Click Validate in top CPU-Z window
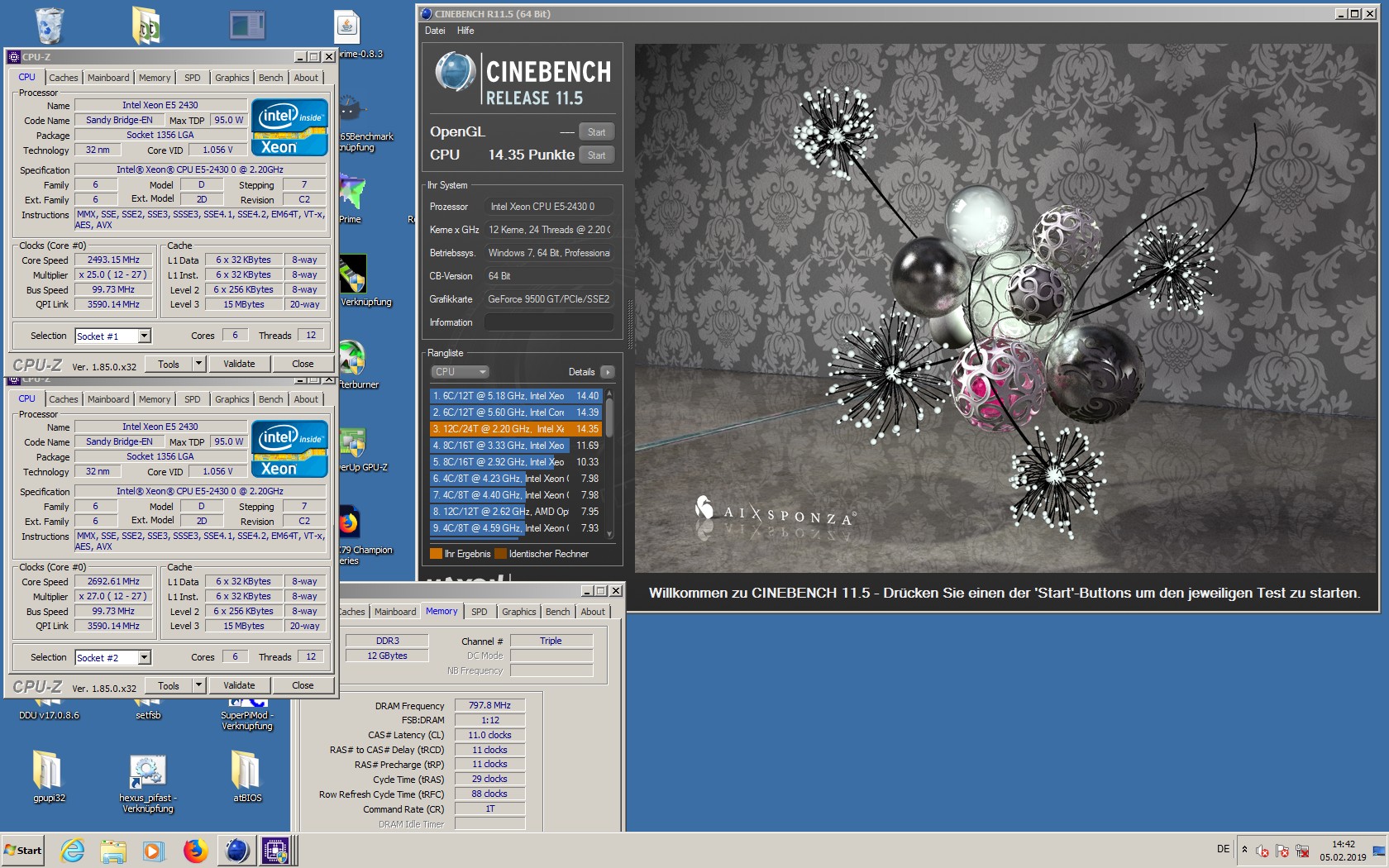 pos(239,364)
